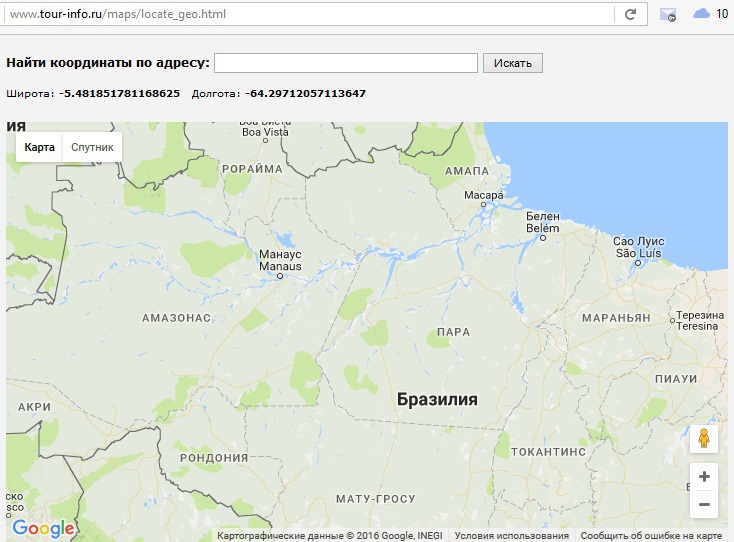The width and height of the screenshot is (734, 542).
Task: Click the map data copyright text
Action: click(330, 535)
